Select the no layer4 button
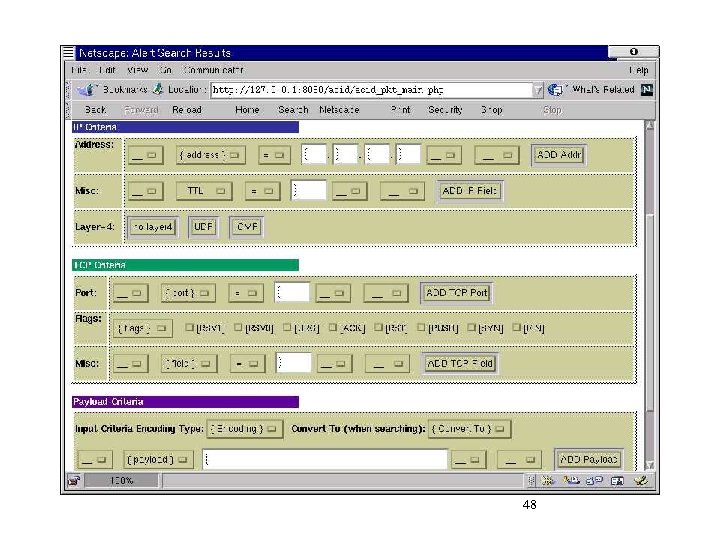The height and width of the screenshot is (540, 720). click(153, 227)
